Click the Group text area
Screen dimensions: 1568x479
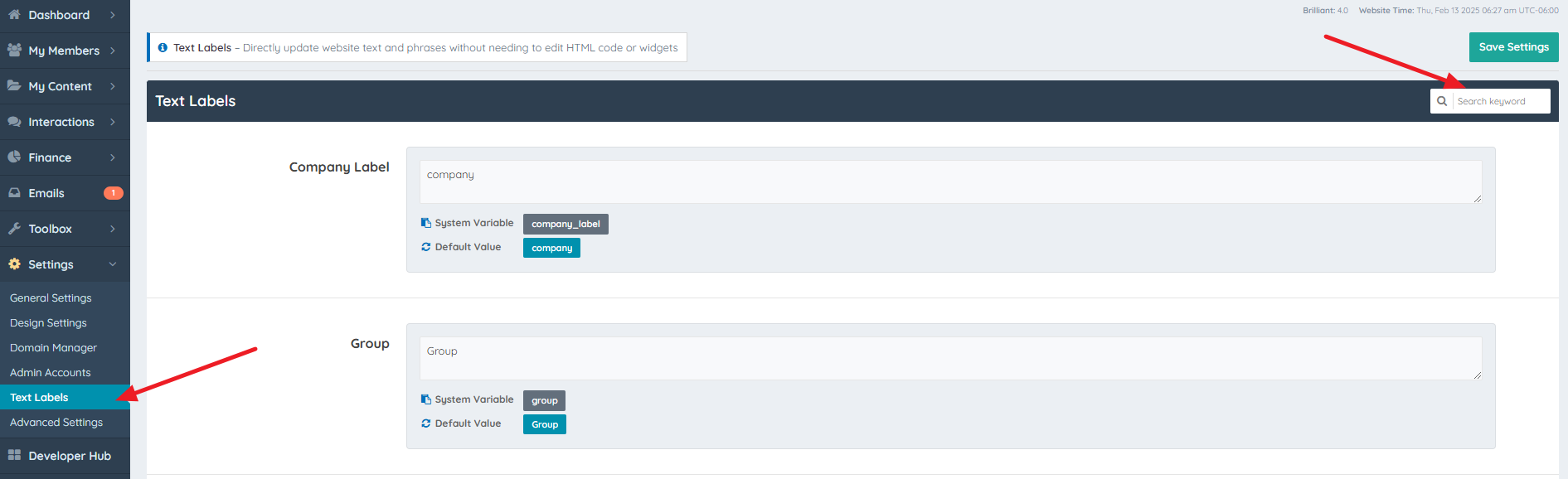tap(950, 359)
